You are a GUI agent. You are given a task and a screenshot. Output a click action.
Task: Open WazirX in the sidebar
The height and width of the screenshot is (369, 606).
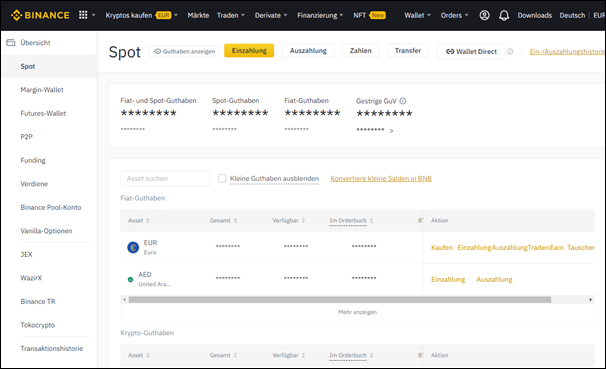(31, 278)
